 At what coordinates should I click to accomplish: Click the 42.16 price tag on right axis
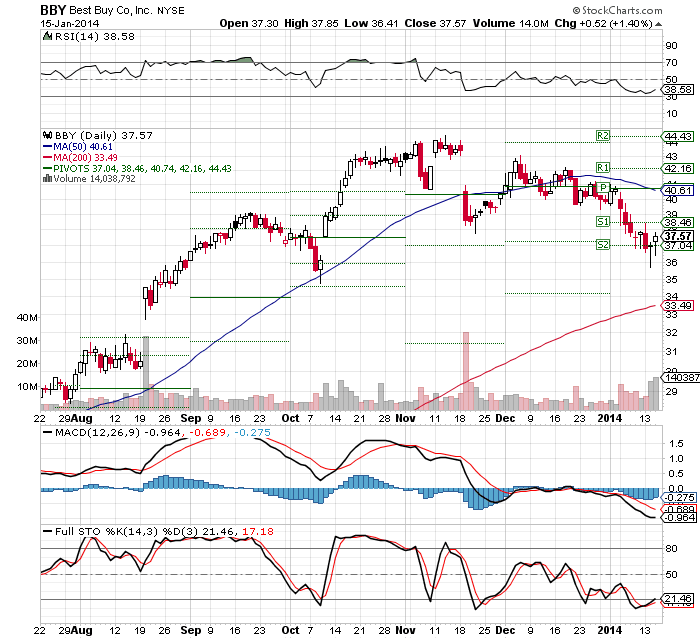tap(678, 168)
